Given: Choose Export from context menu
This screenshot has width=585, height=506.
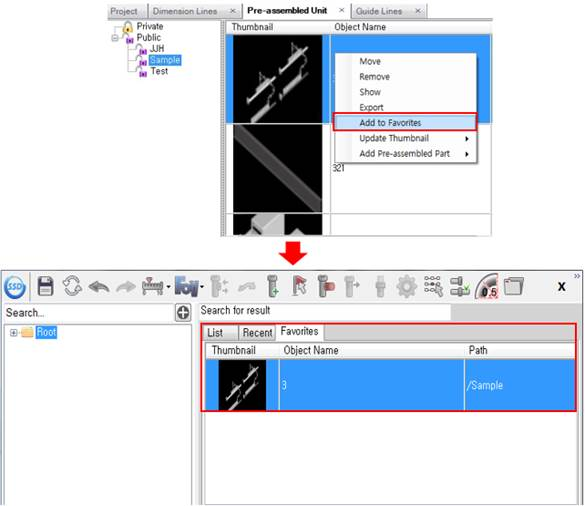Looking at the screenshot, I should 405,107.
